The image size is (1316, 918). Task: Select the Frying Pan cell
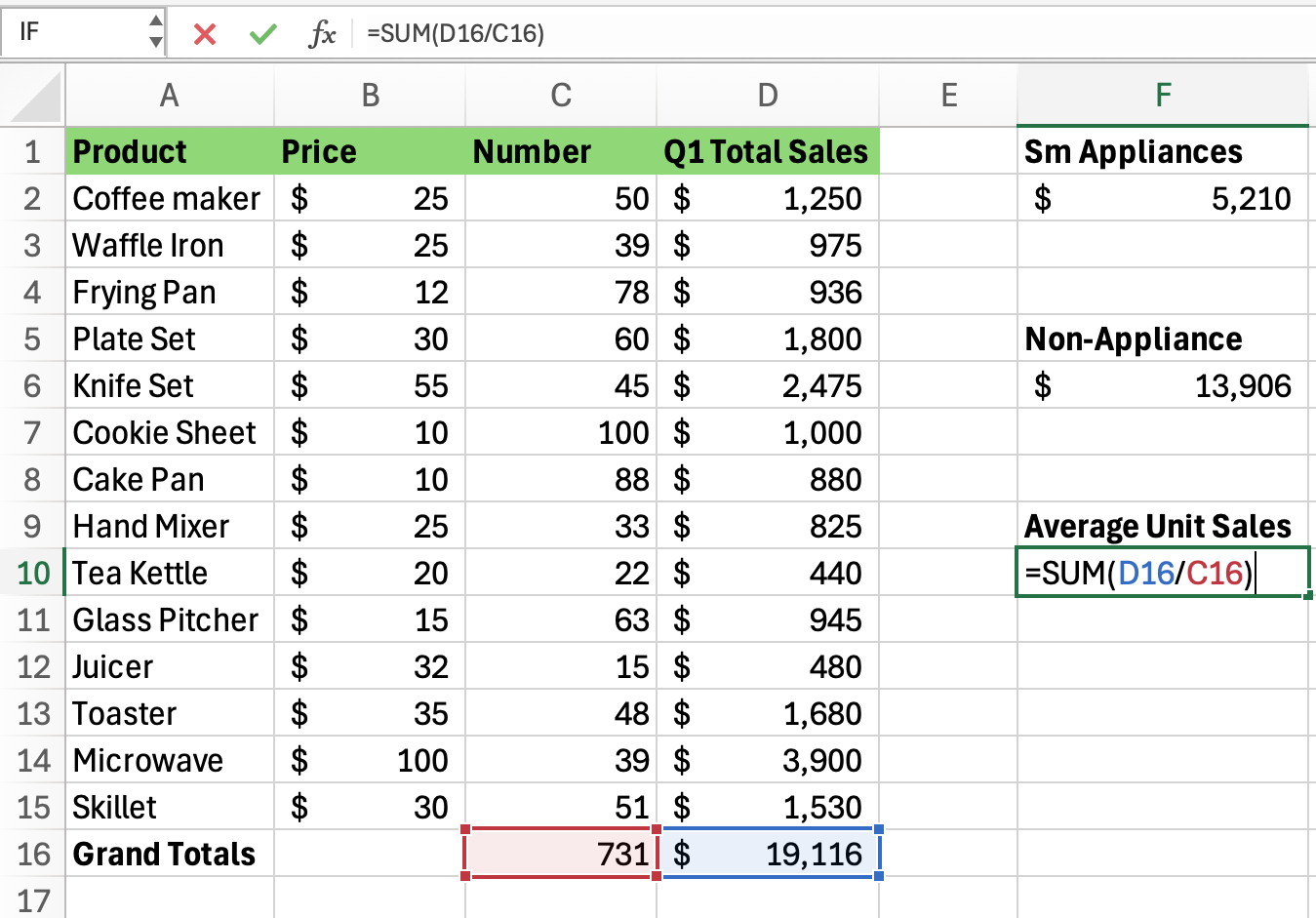point(170,292)
